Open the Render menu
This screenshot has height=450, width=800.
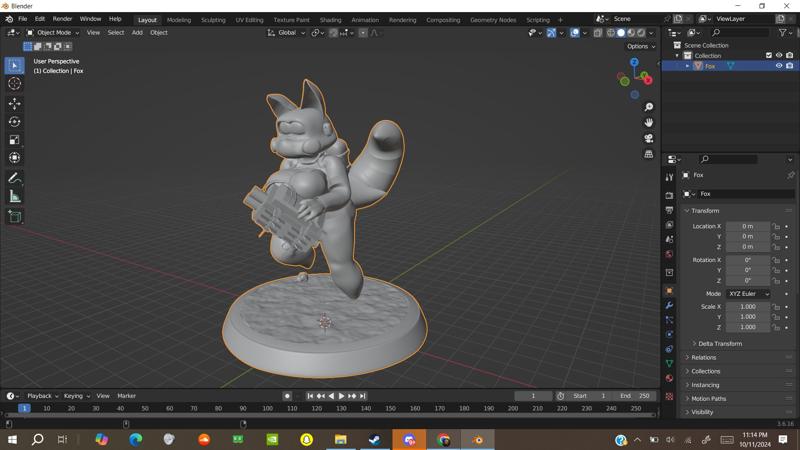point(62,19)
